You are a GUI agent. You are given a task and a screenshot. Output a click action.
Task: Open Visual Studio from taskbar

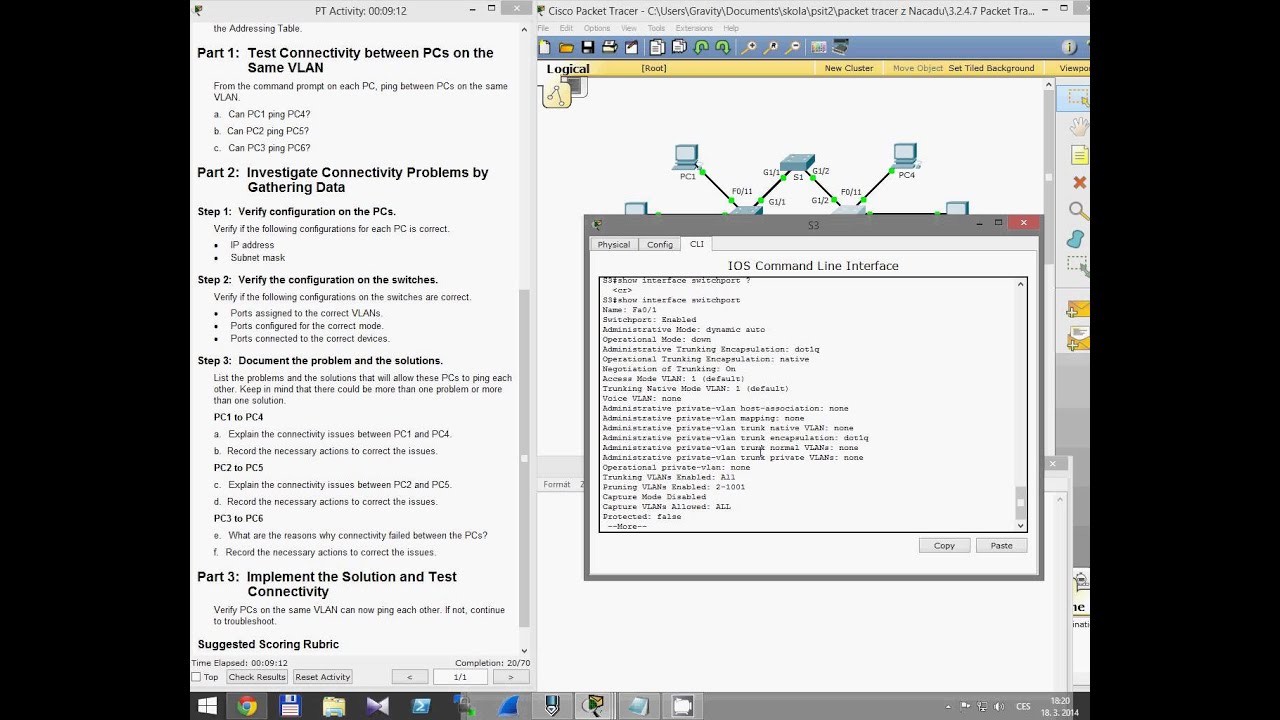click(x=377, y=706)
